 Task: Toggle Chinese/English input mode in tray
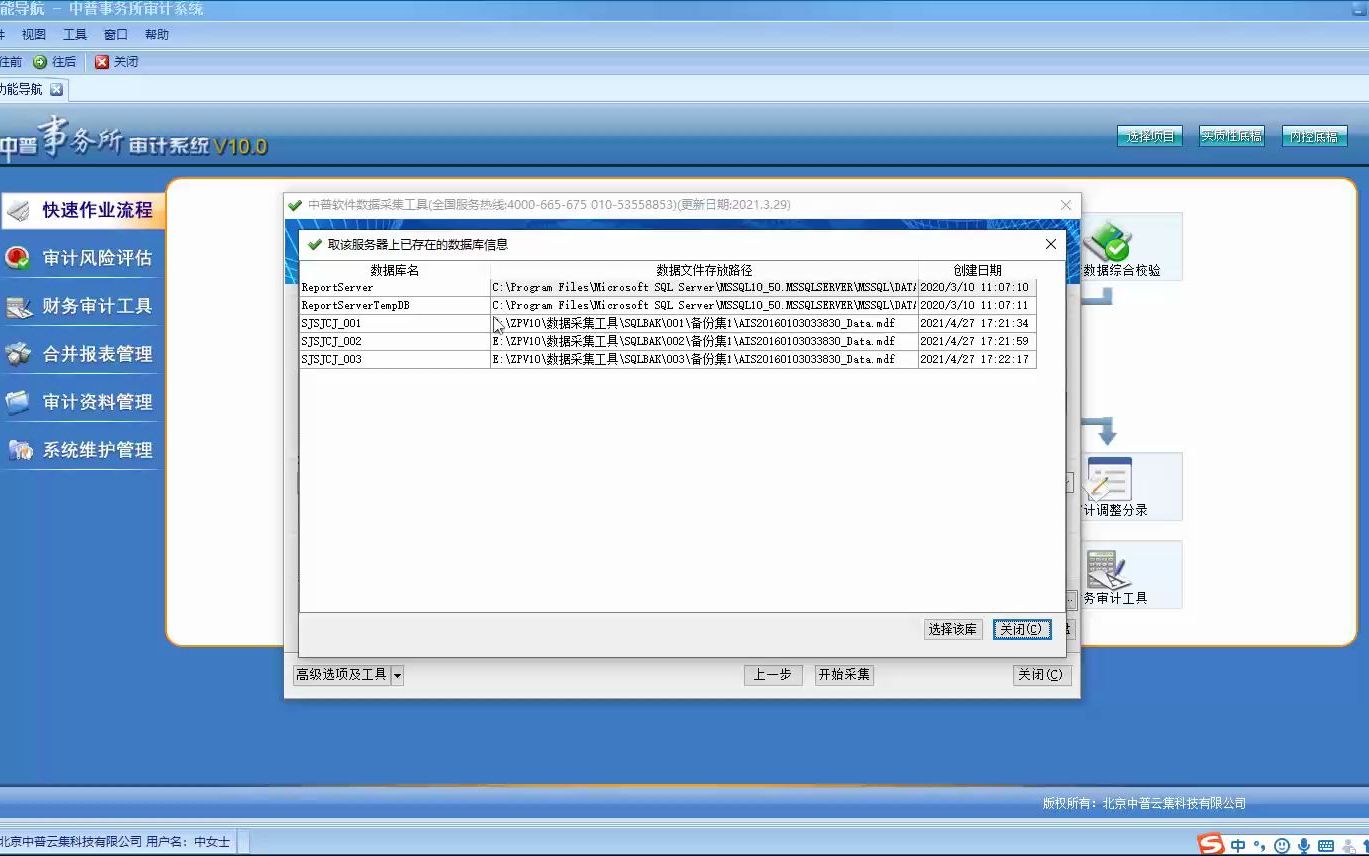pyautogui.click(x=1237, y=843)
